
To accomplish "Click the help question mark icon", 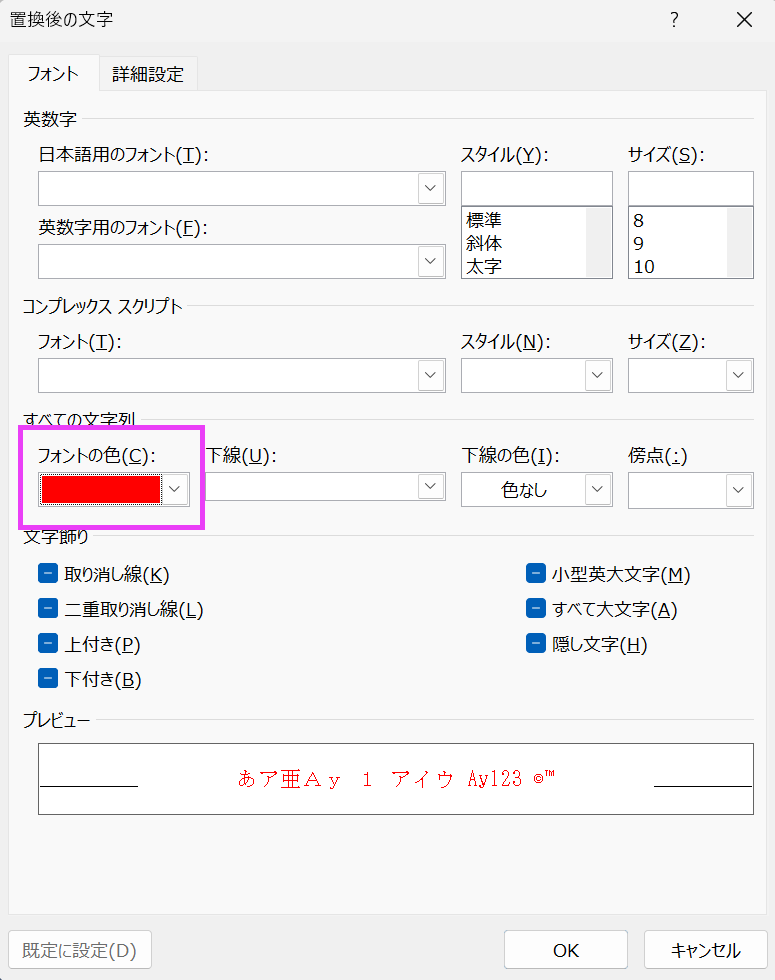I will pos(674,20).
